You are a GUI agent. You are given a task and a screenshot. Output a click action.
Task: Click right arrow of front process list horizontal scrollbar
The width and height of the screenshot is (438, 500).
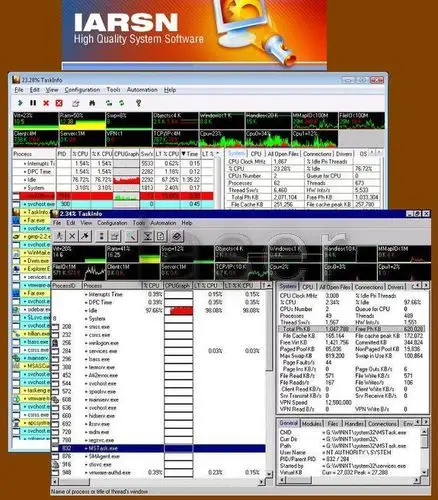click(x=262, y=481)
